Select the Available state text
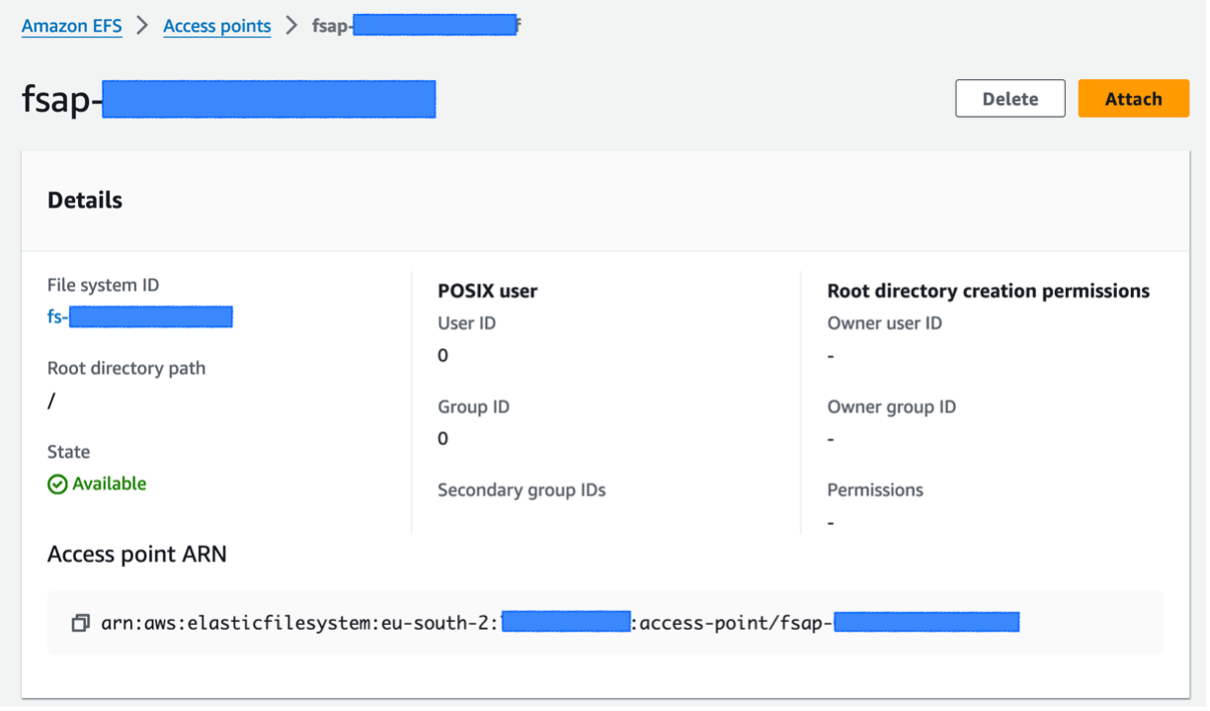Viewport: 1210px width, 711px height. click(x=109, y=484)
